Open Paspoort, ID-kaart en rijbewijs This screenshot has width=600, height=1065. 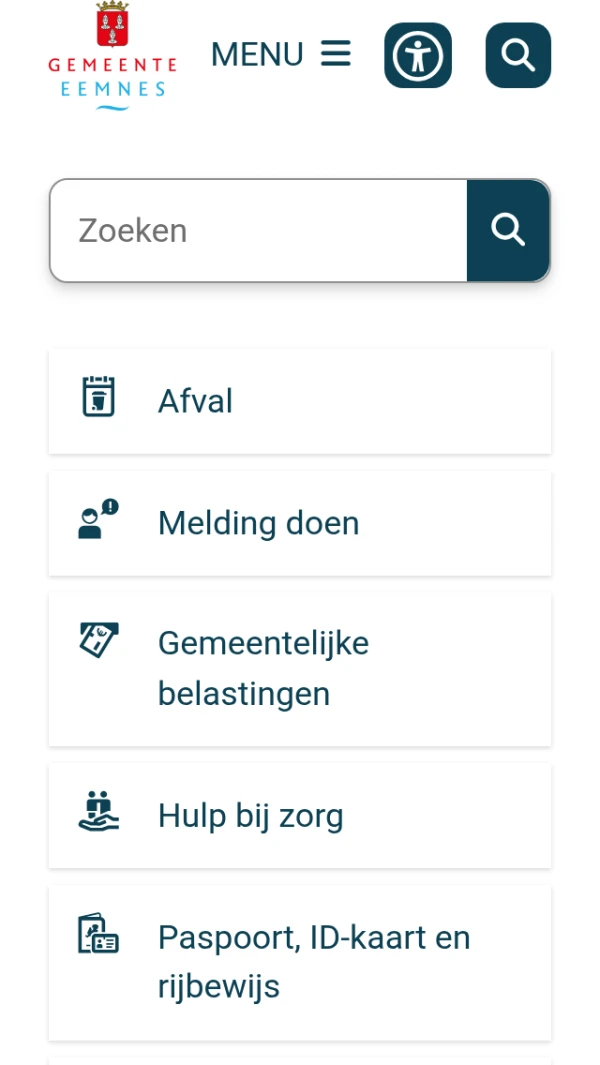(313, 938)
